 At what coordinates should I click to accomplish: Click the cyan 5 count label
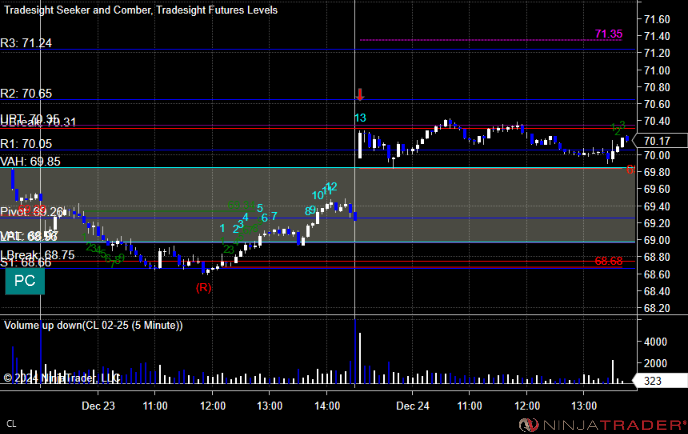[x=260, y=208]
